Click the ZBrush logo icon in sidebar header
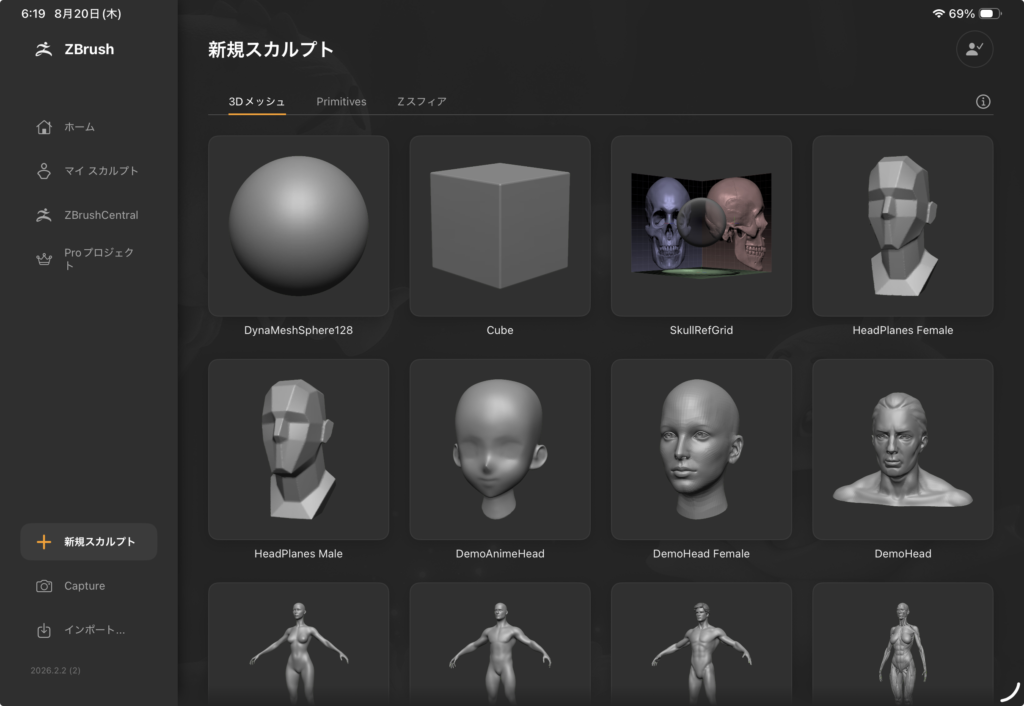The image size is (1024, 706). (x=44, y=49)
